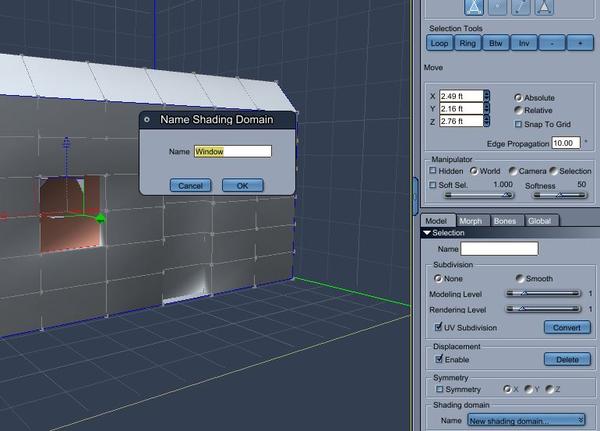Select the vertex selection mode icon
The height and width of the screenshot is (431, 600).
point(497,7)
